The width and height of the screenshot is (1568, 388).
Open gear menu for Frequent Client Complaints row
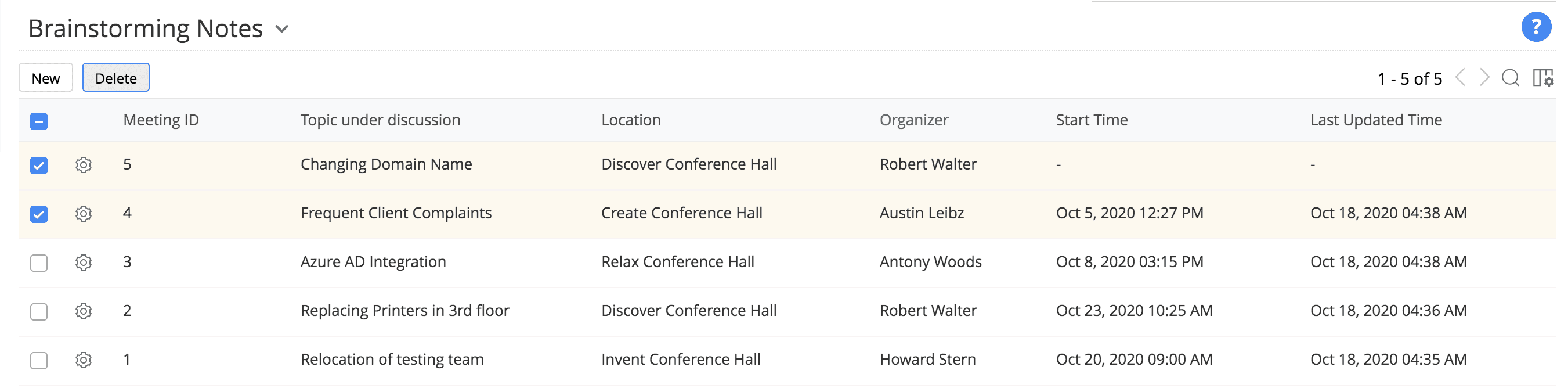click(x=84, y=213)
